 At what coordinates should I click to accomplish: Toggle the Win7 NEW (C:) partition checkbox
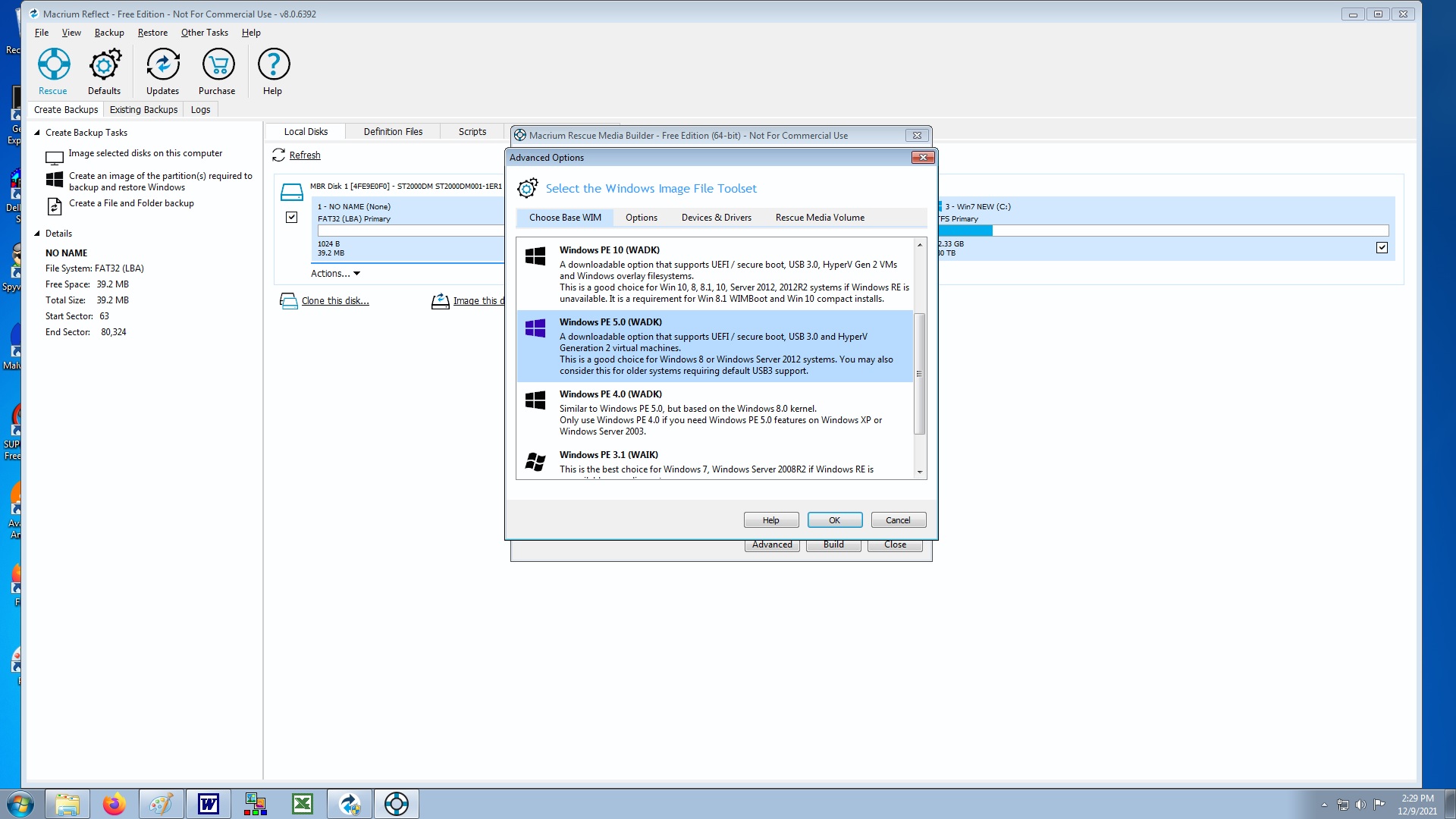pyautogui.click(x=1382, y=248)
